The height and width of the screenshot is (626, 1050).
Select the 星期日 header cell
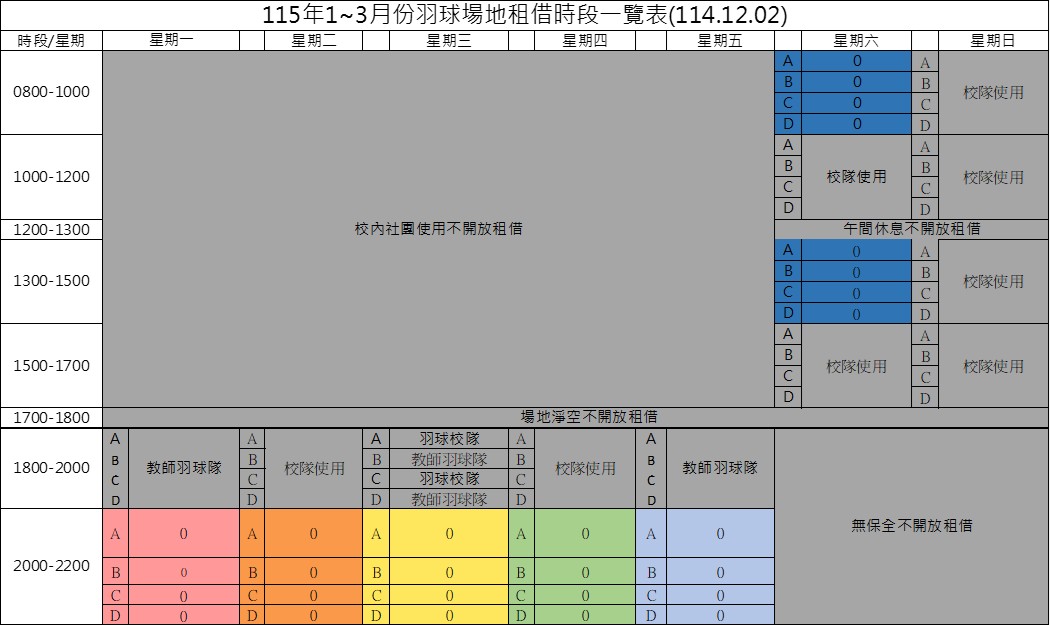pos(993,41)
